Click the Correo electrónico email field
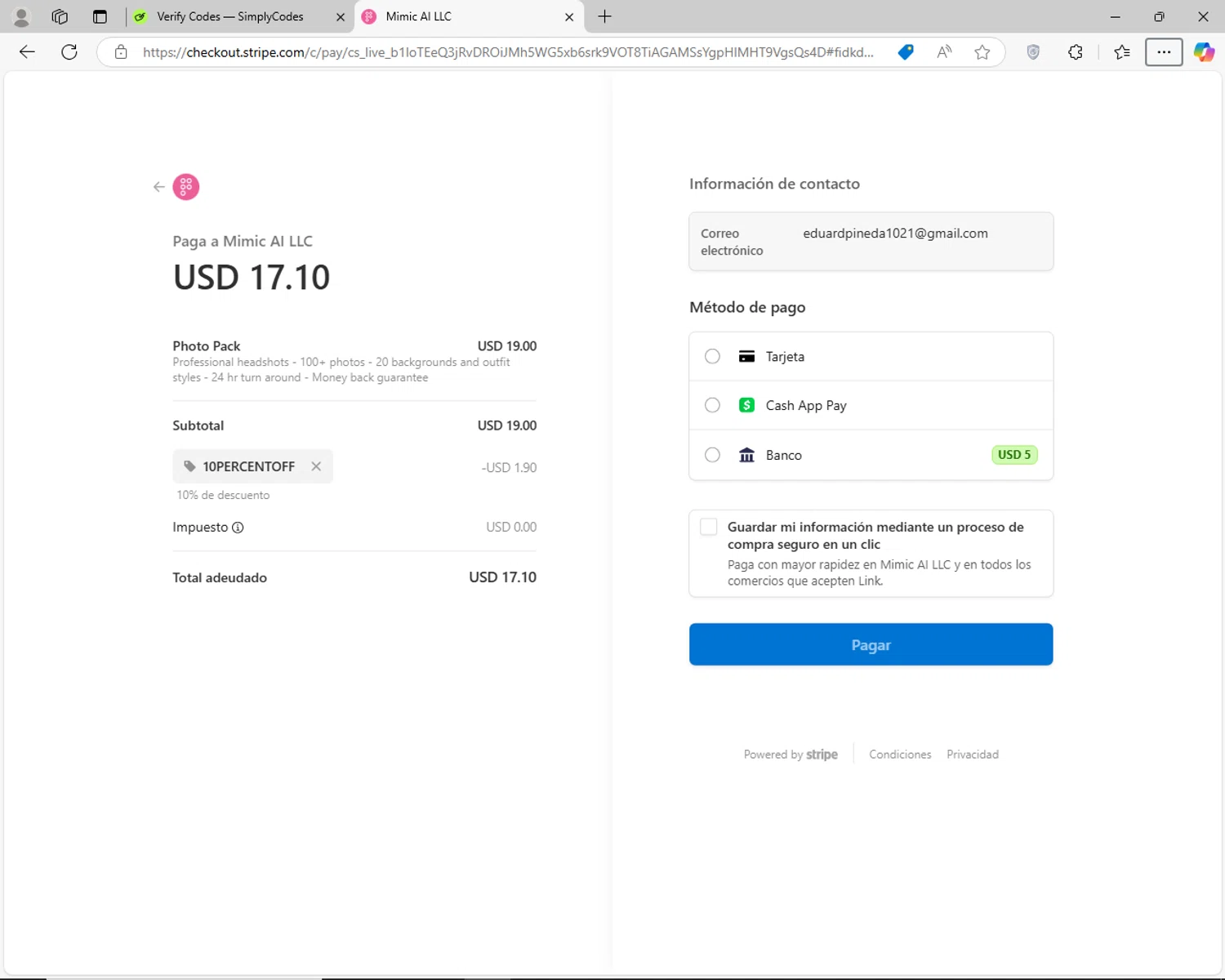The width and height of the screenshot is (1225, 980). coord(871,242)
